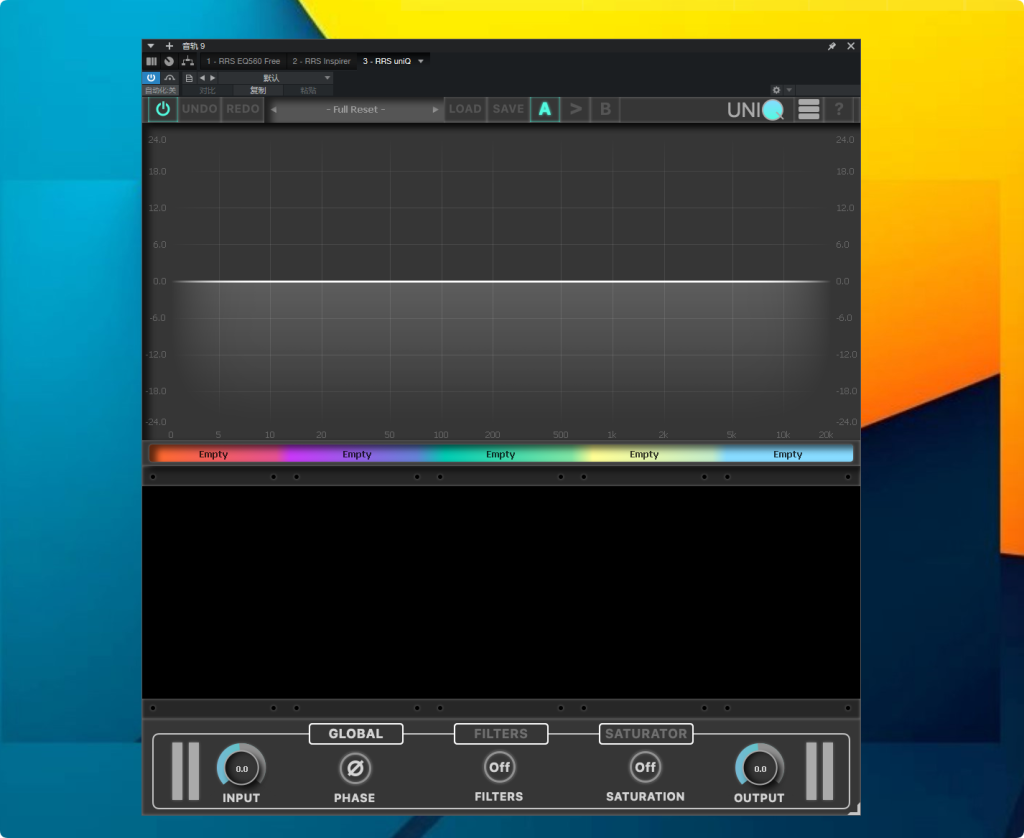The image size is (1024, 838).
Task: Click the window resize corner handle
Action: coord(854,809)
